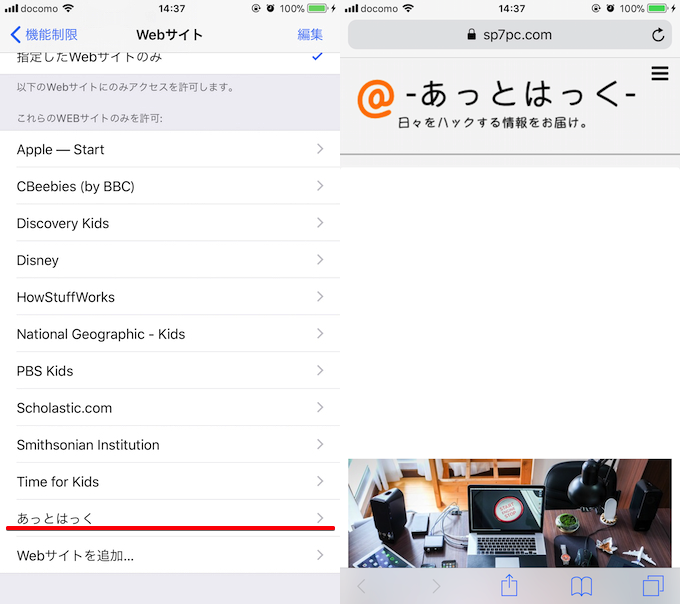Viewport: 680px width, 604px height.
Task: Expand the Disney row chevron
Action: point(320,260)
